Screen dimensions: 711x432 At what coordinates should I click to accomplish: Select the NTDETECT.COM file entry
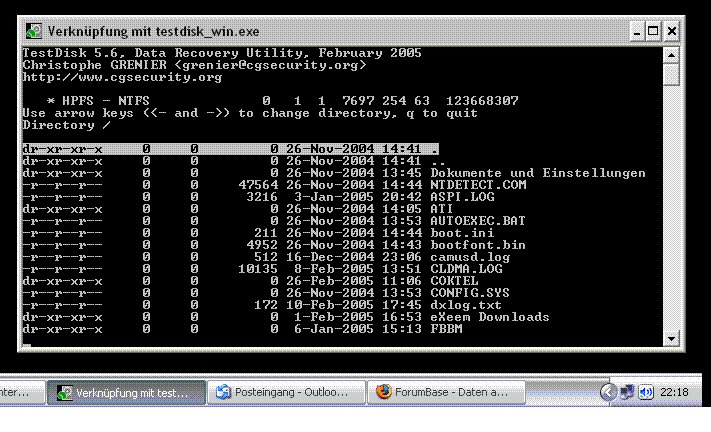click(274, 185)
